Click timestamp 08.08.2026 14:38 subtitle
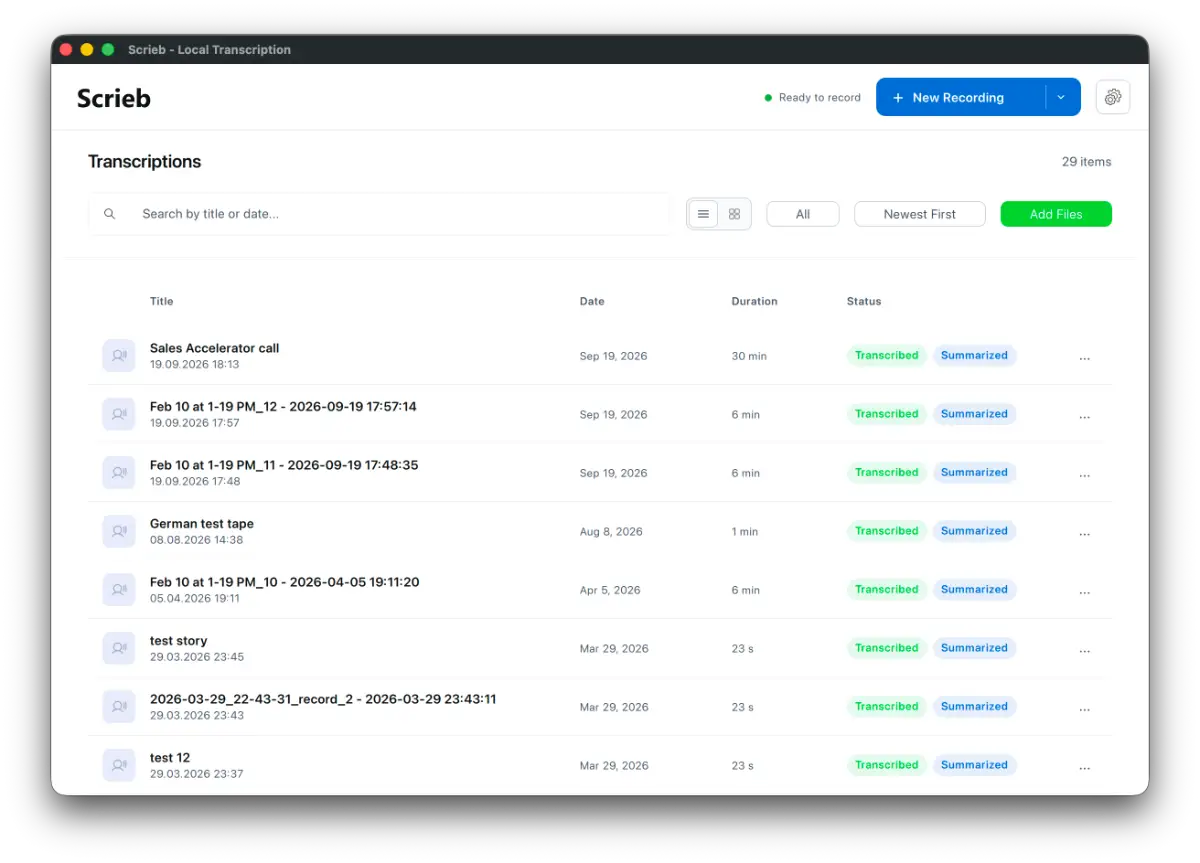Image resolution: width=1200 pixels, height=863 pixels. [x=197, y=540]
